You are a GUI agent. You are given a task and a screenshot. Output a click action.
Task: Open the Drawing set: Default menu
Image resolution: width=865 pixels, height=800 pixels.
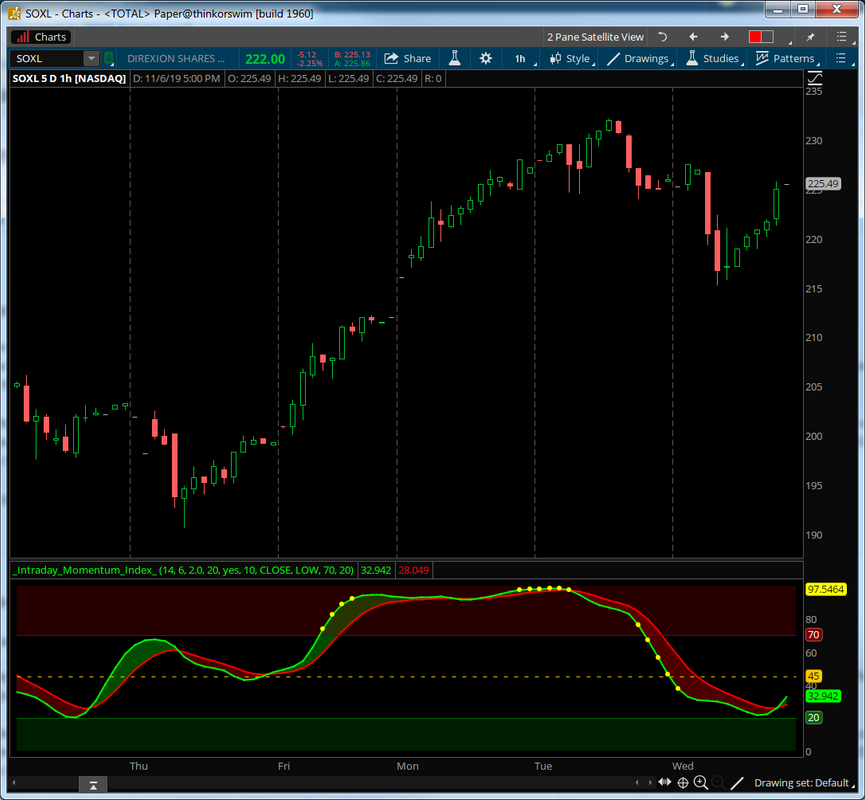[803, 783]
